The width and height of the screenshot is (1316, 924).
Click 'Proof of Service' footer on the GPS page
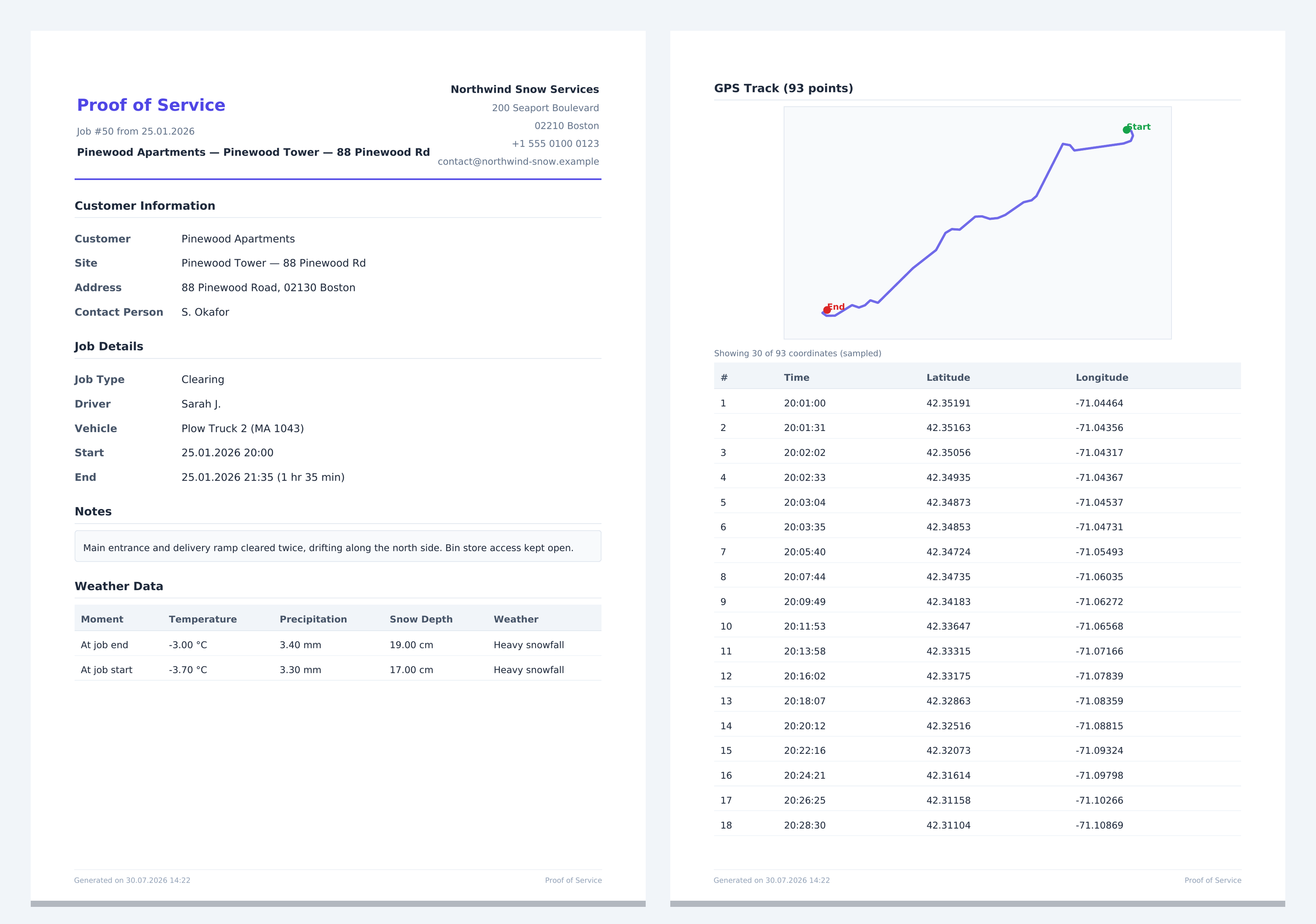coord(1213,881)
